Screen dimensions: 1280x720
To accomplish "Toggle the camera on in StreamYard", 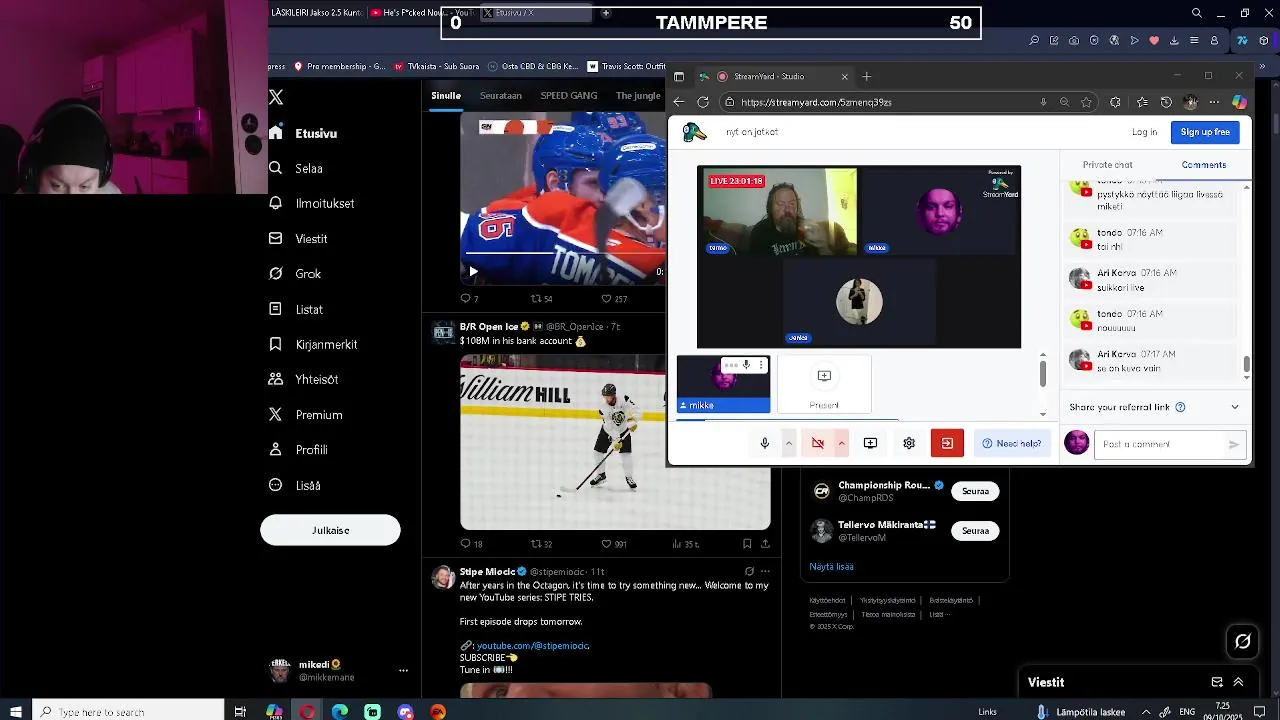I will coord(818,443).
